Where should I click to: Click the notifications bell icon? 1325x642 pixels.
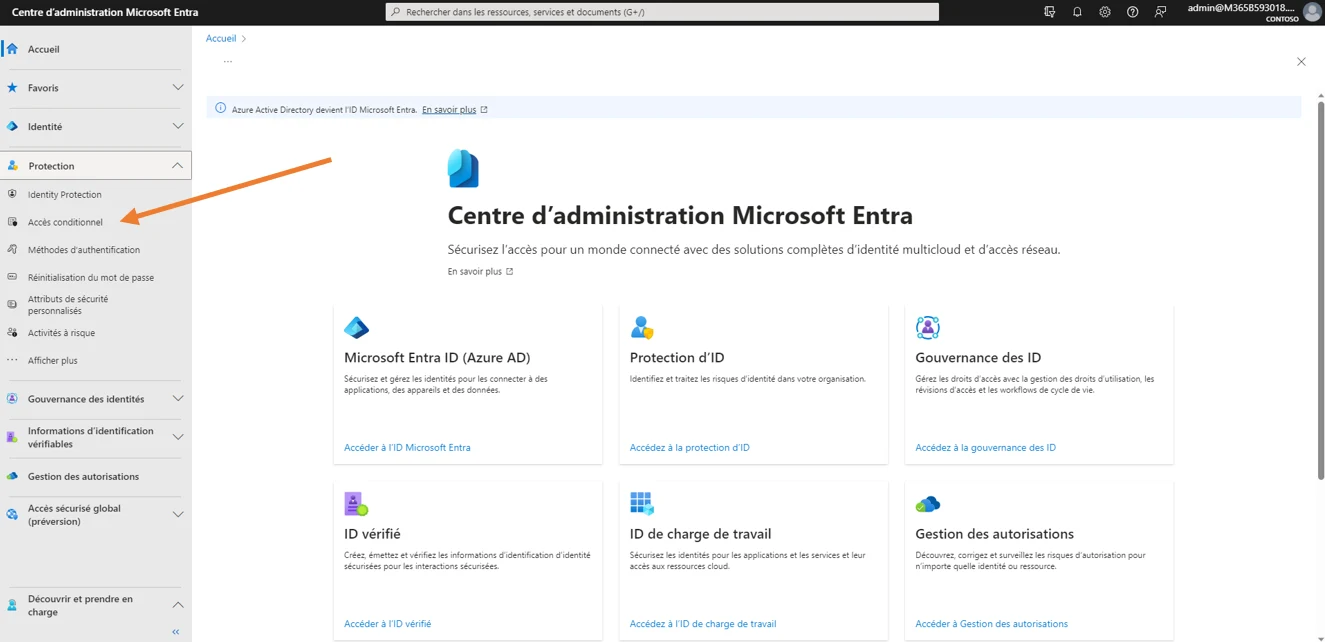coord(1077,12)
